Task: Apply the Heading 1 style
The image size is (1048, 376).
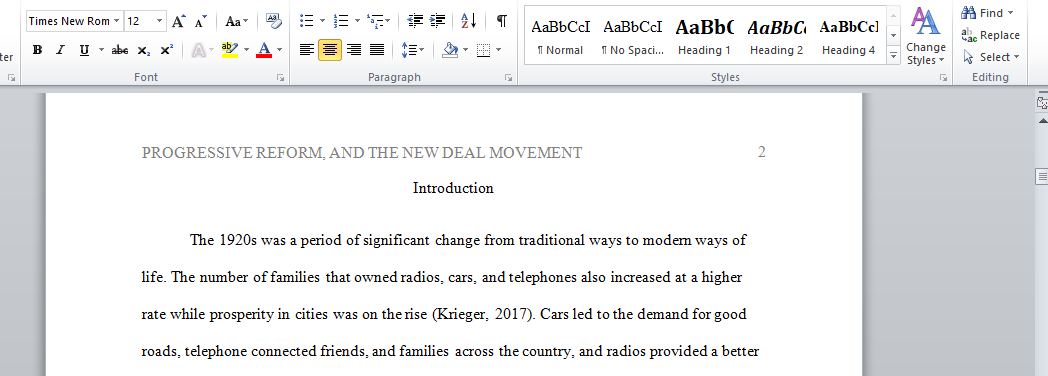Action: click(x=704, y=37)
